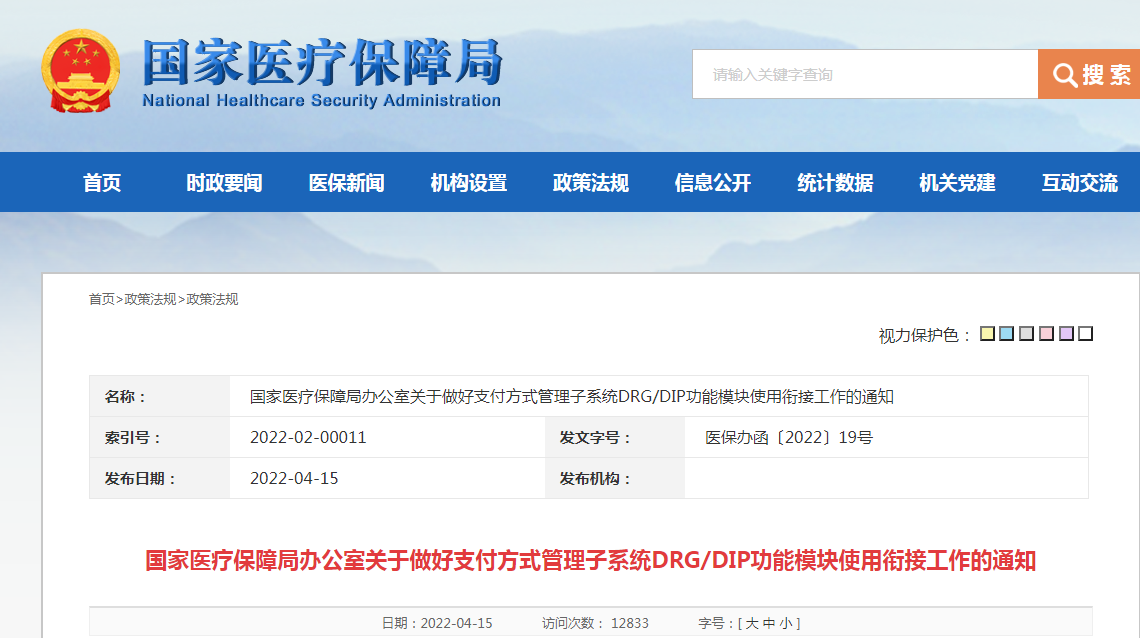Set font size to 中
Screen dimensions: 1140x638
tap(768, 623)
